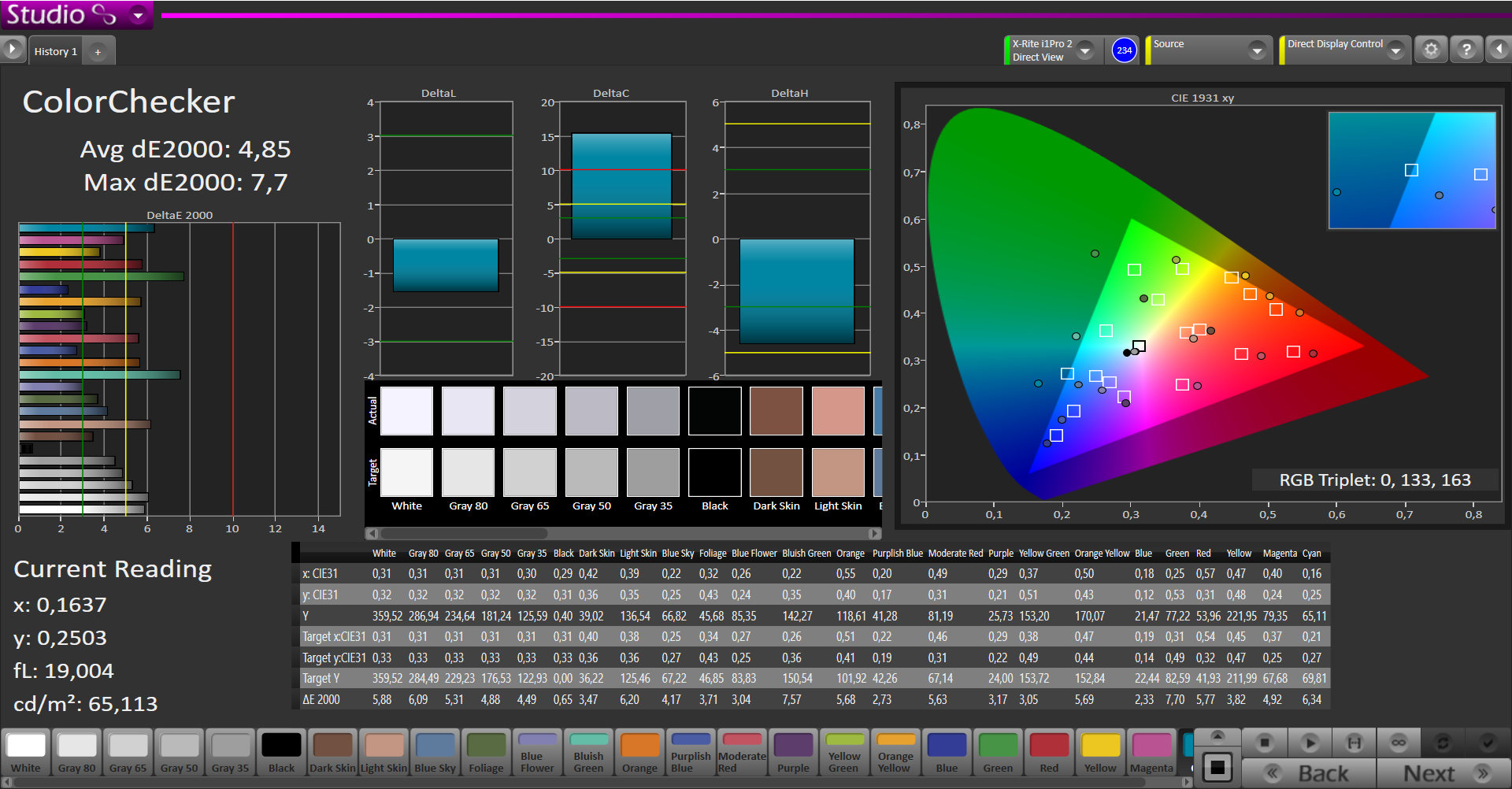Switch to the History 1 tab
This screenshot has width=1512, height=789.
55,52
